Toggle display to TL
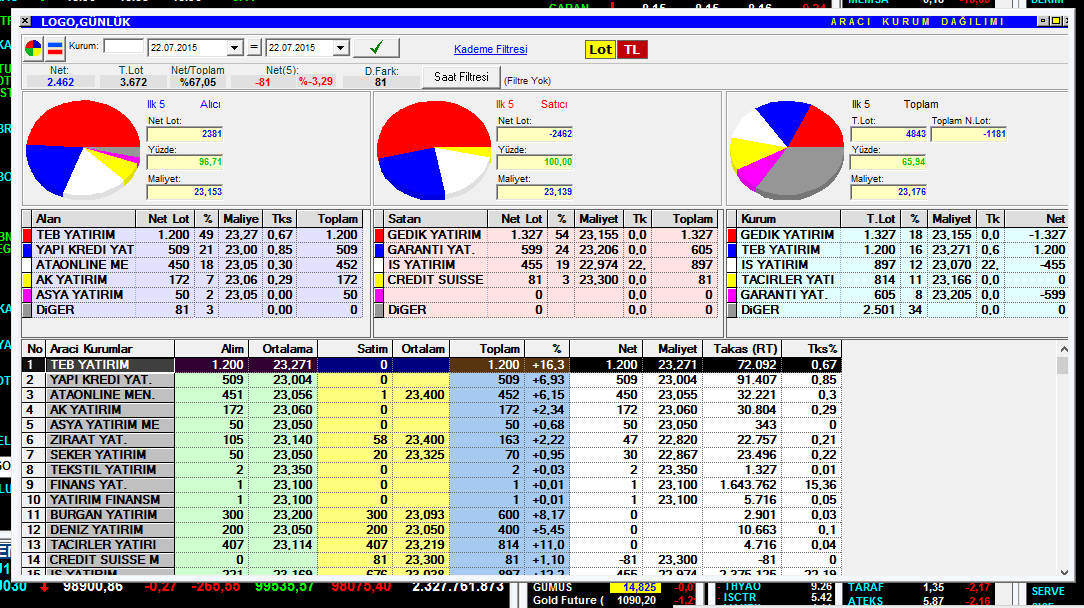The height and width of the screenshot is (608, 1084). coord(631,49)
